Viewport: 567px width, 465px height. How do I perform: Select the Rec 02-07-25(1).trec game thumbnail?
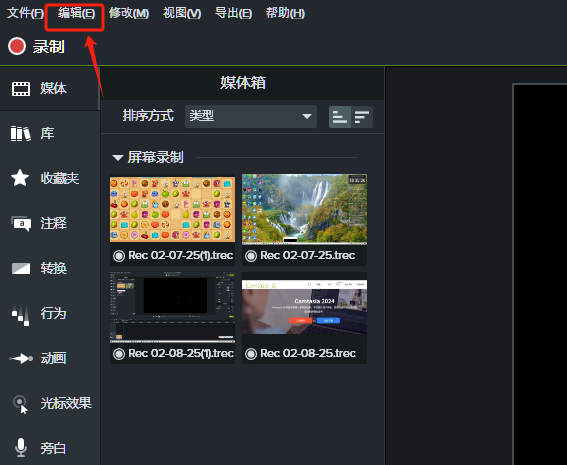[172, 209]
